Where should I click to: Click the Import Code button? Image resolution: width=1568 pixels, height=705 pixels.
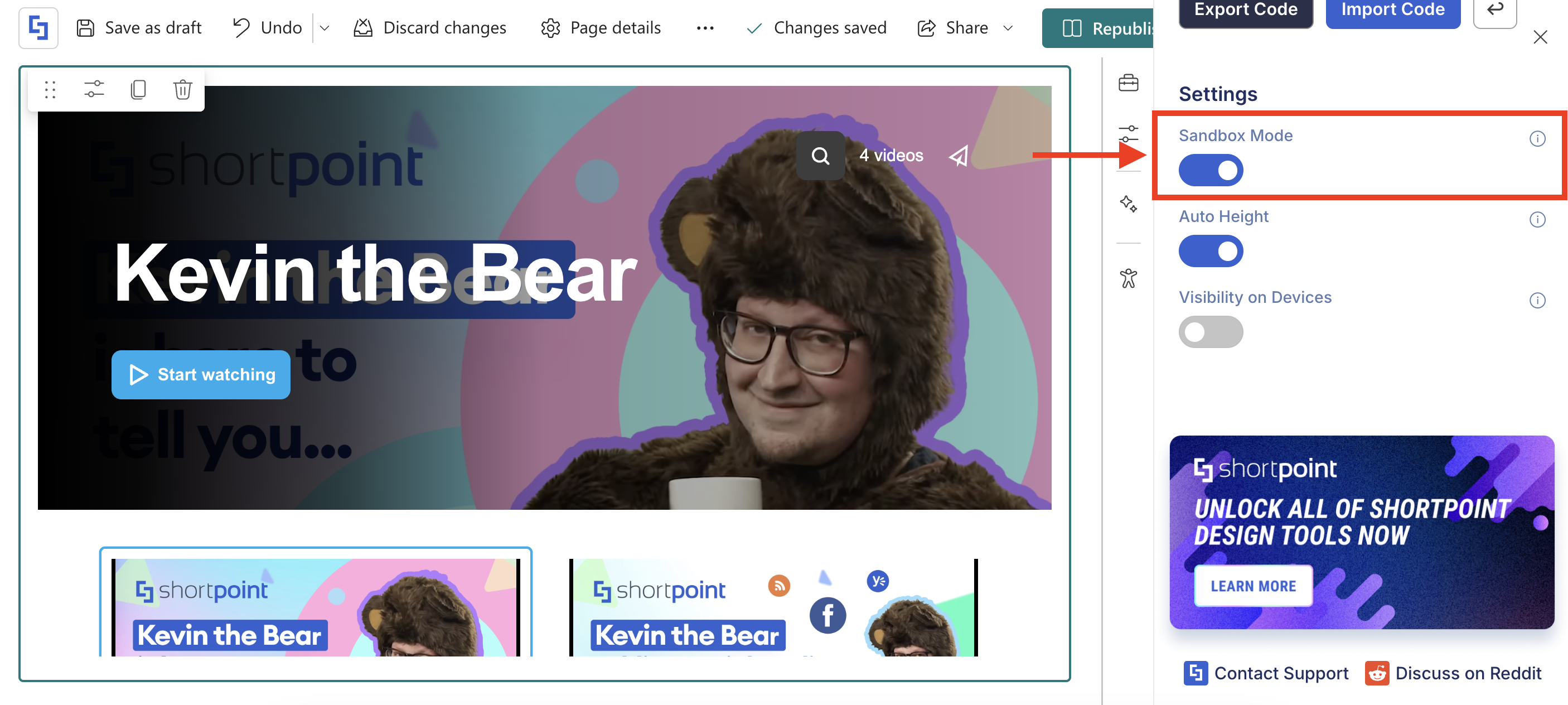pyautogui.click(x=1392, y=11)
